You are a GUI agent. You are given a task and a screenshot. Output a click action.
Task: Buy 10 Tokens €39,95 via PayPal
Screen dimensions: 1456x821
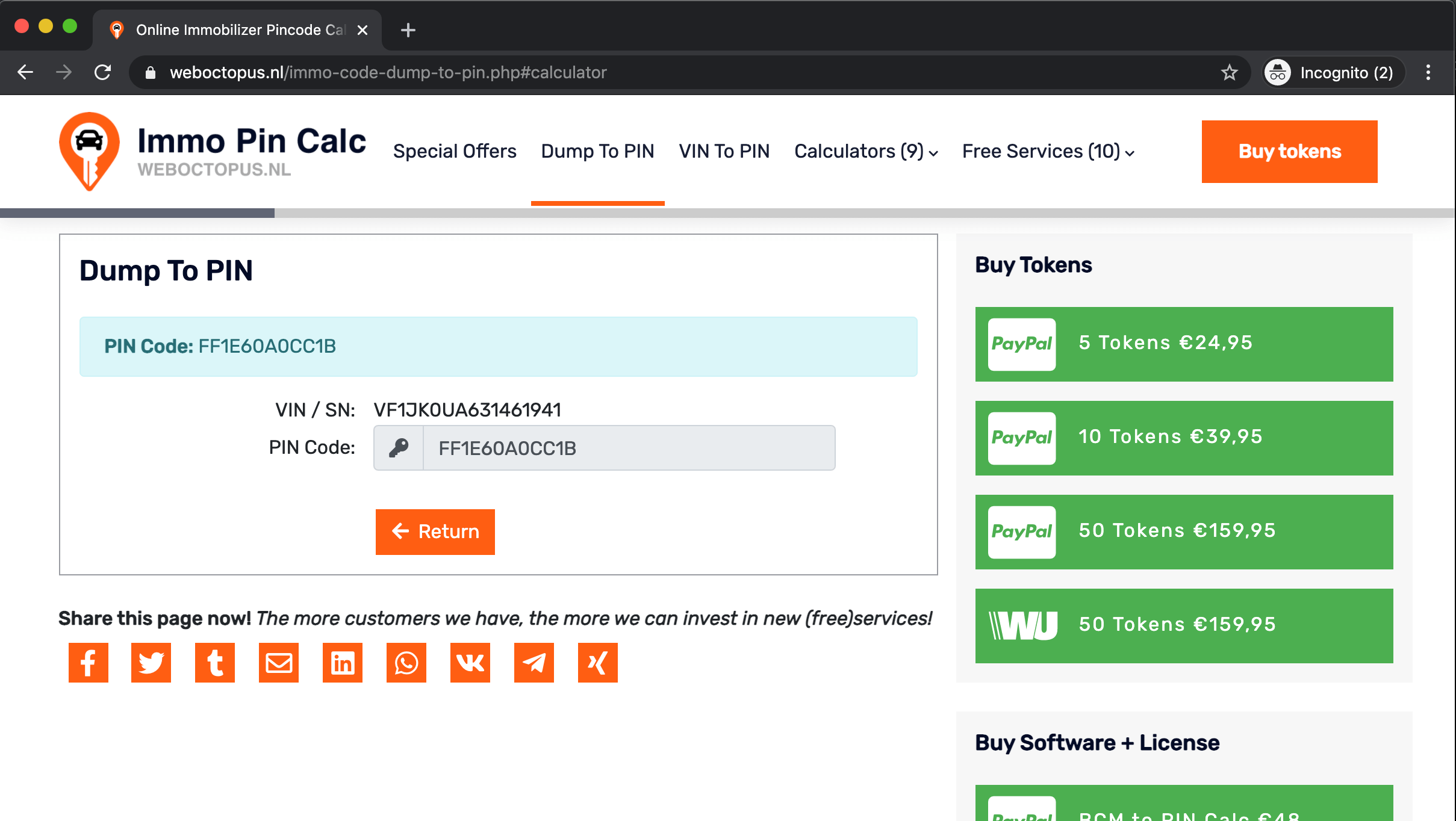point(1184,438)
